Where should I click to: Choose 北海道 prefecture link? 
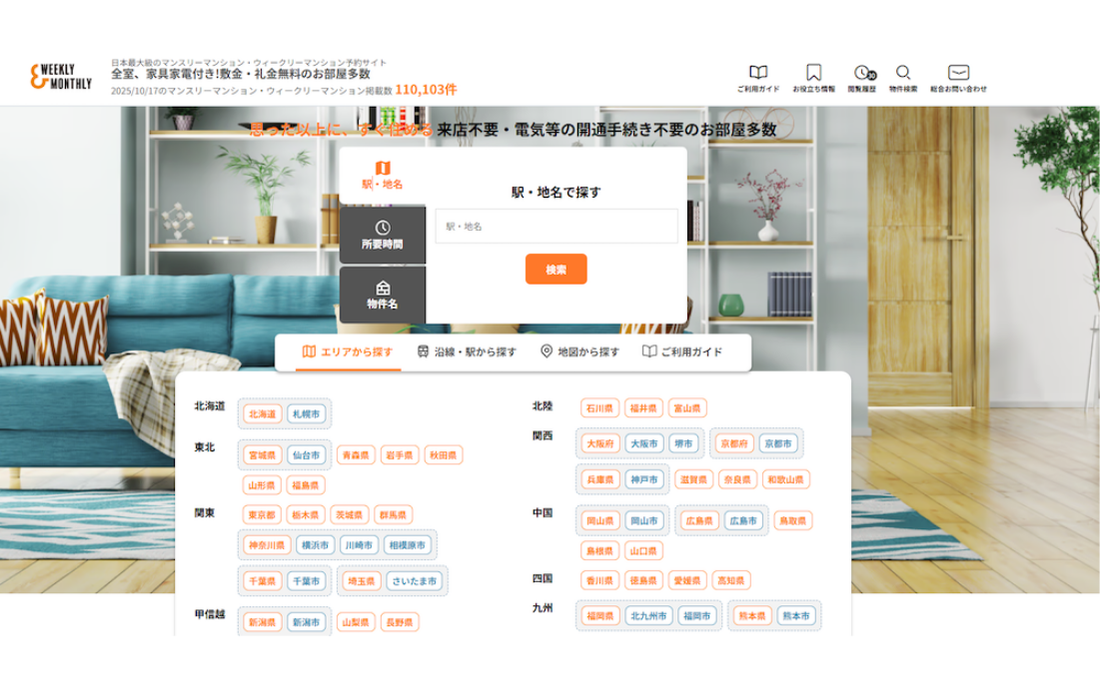tap(262, 414)
